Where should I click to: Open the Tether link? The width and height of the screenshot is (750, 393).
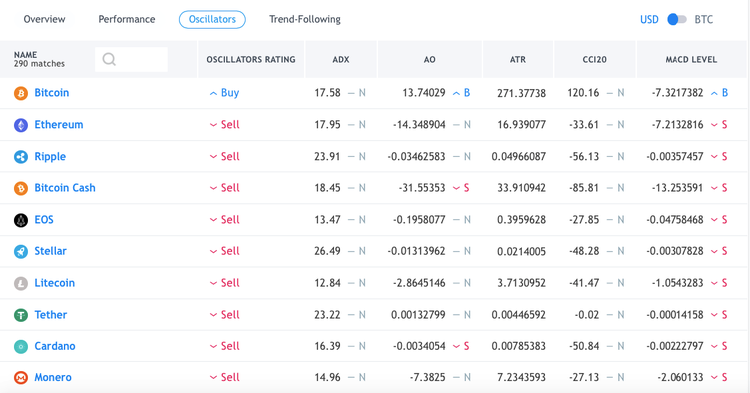pos(51,315)
